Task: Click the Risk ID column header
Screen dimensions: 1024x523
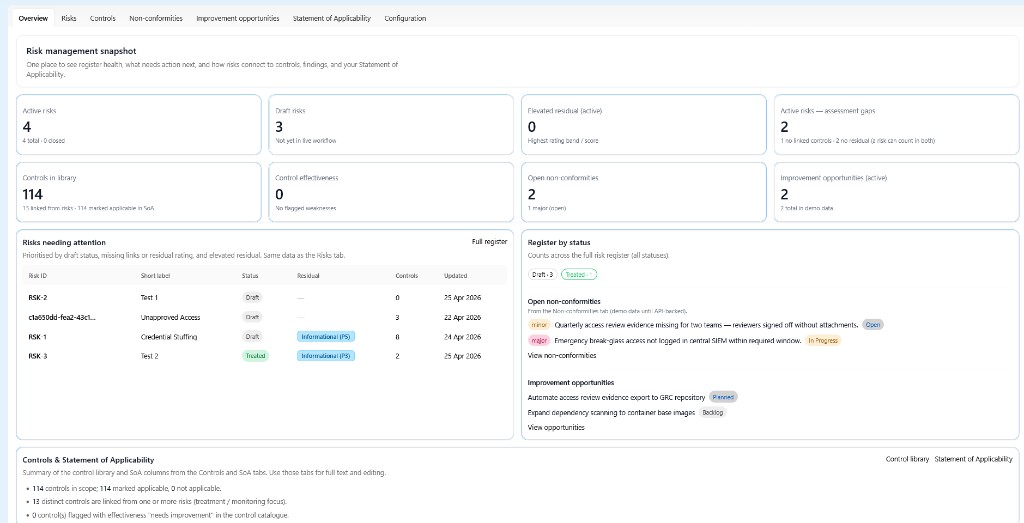Action: pyautogui.click(x=37, y=276)
